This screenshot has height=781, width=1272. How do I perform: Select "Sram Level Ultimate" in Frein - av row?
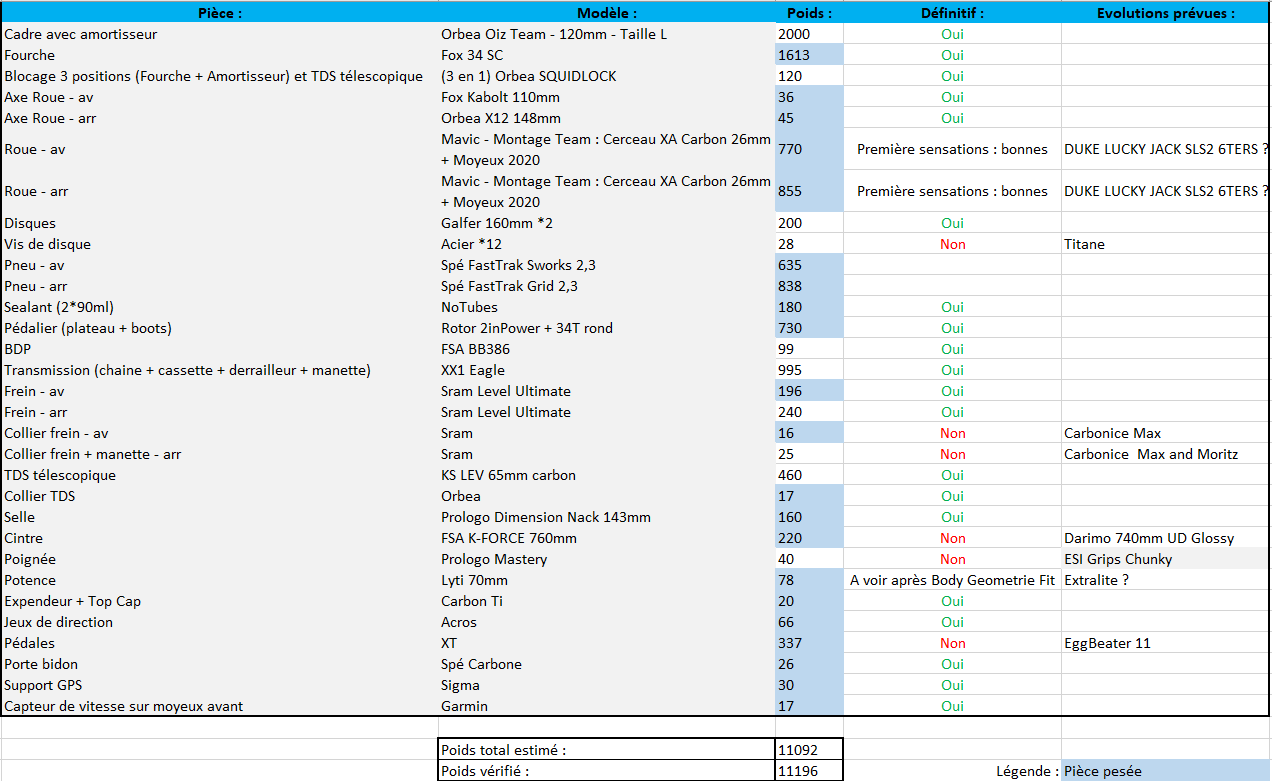[606, 391]
